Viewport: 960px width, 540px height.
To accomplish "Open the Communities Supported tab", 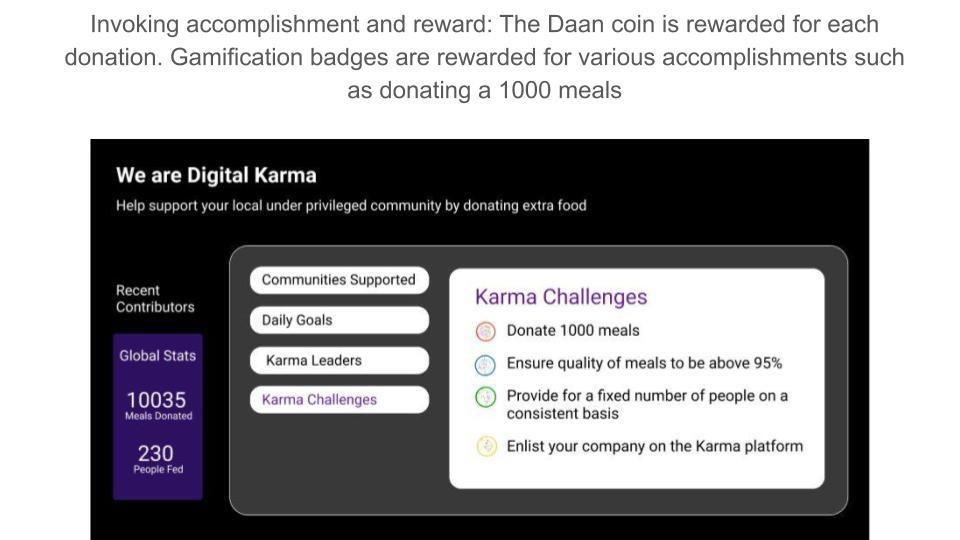I will 339,280.
